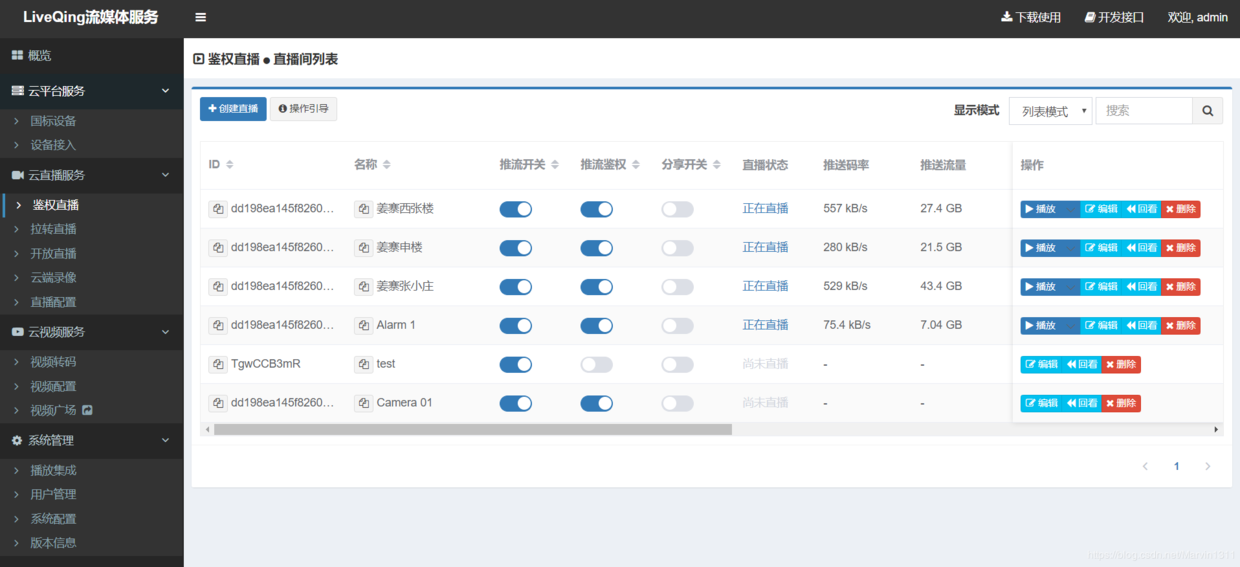Turn off 推流鉴权 for Alarm 1
This screenshot has width=1240, height=567.
click(x=597, y=326)
